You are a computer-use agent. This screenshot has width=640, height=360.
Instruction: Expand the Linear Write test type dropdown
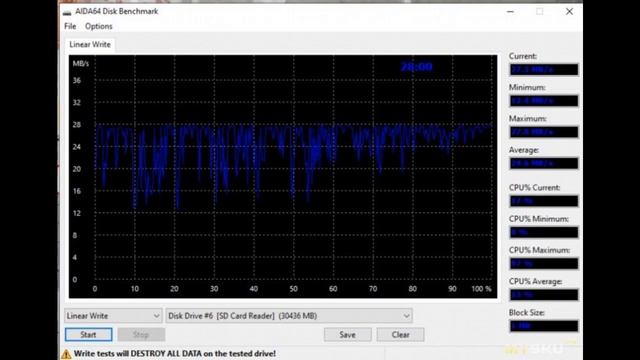(113, 316)
